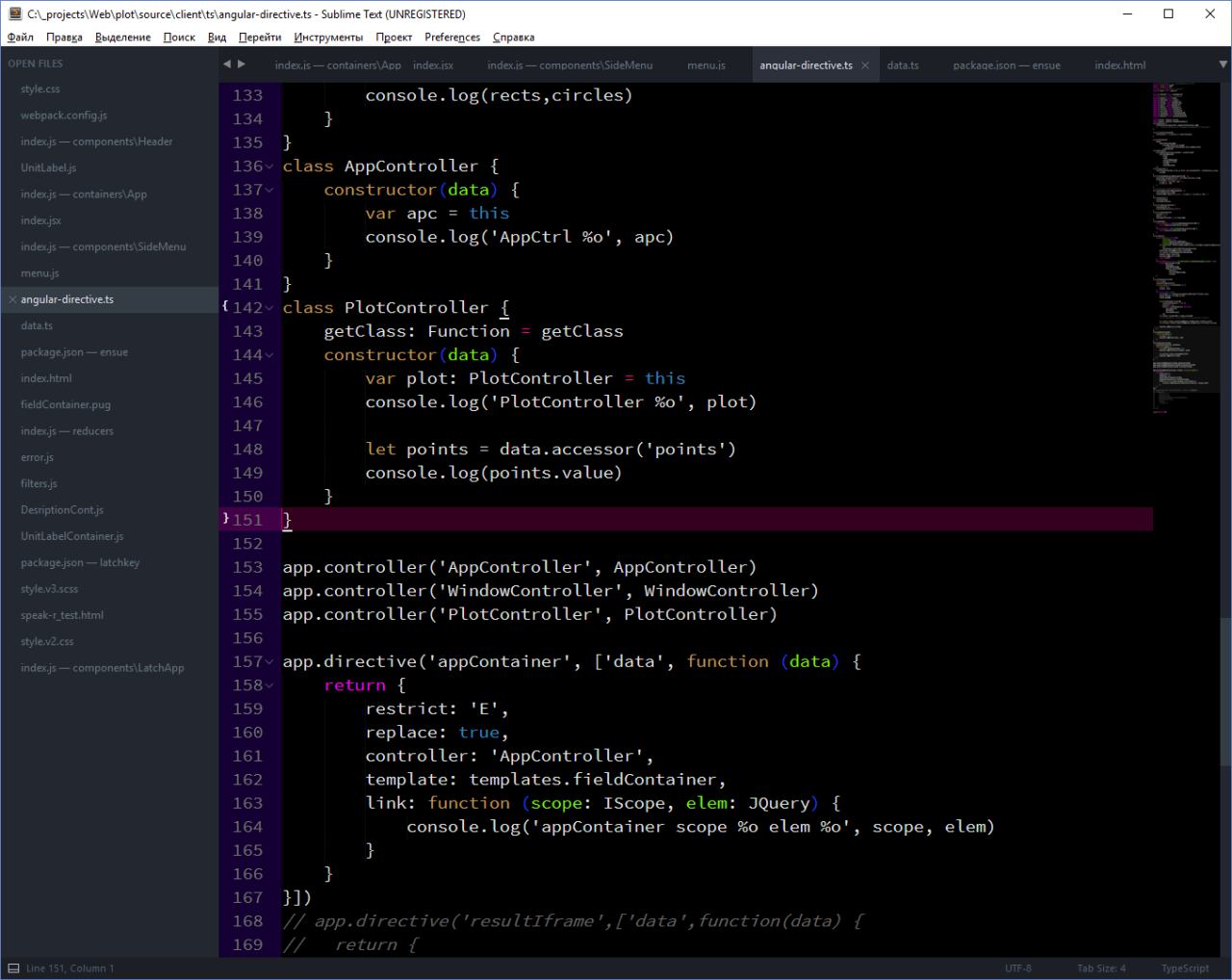1232x980 pixels.
Task: Open webpack.config.js from open files
Action: click(64, 116)
